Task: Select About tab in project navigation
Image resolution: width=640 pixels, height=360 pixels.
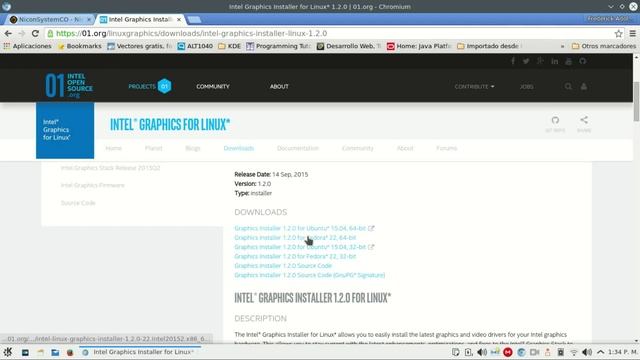Action: tap(405, 148)
